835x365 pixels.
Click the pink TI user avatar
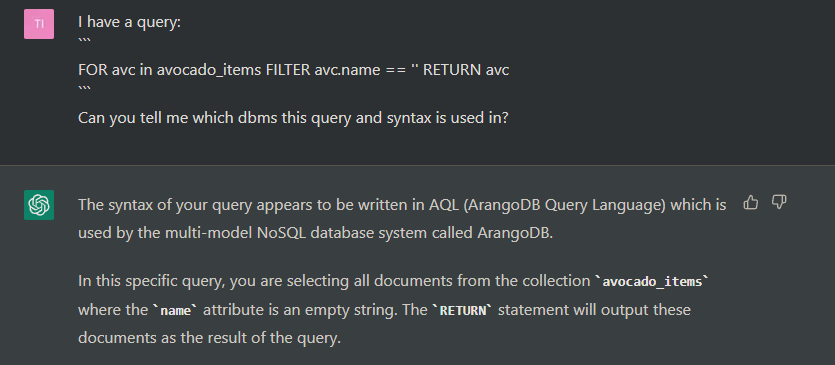tap(39, 23)
